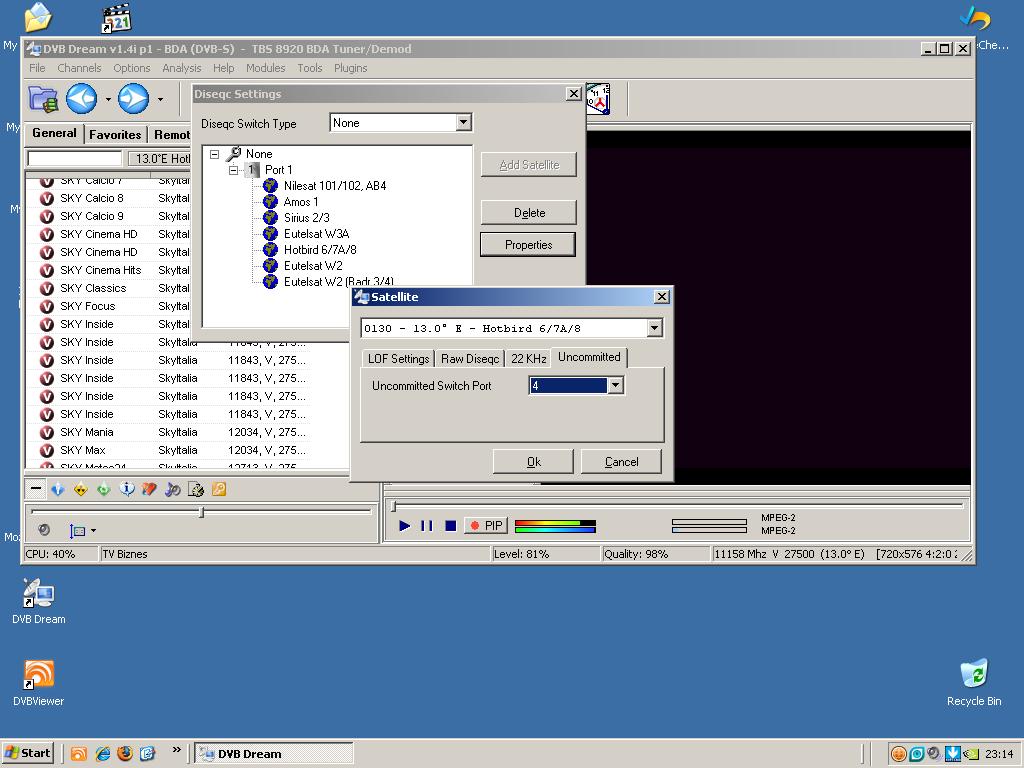Click the red tag icon below channel list
Screen dimensions: 1024x768
(x=150, y=488)
